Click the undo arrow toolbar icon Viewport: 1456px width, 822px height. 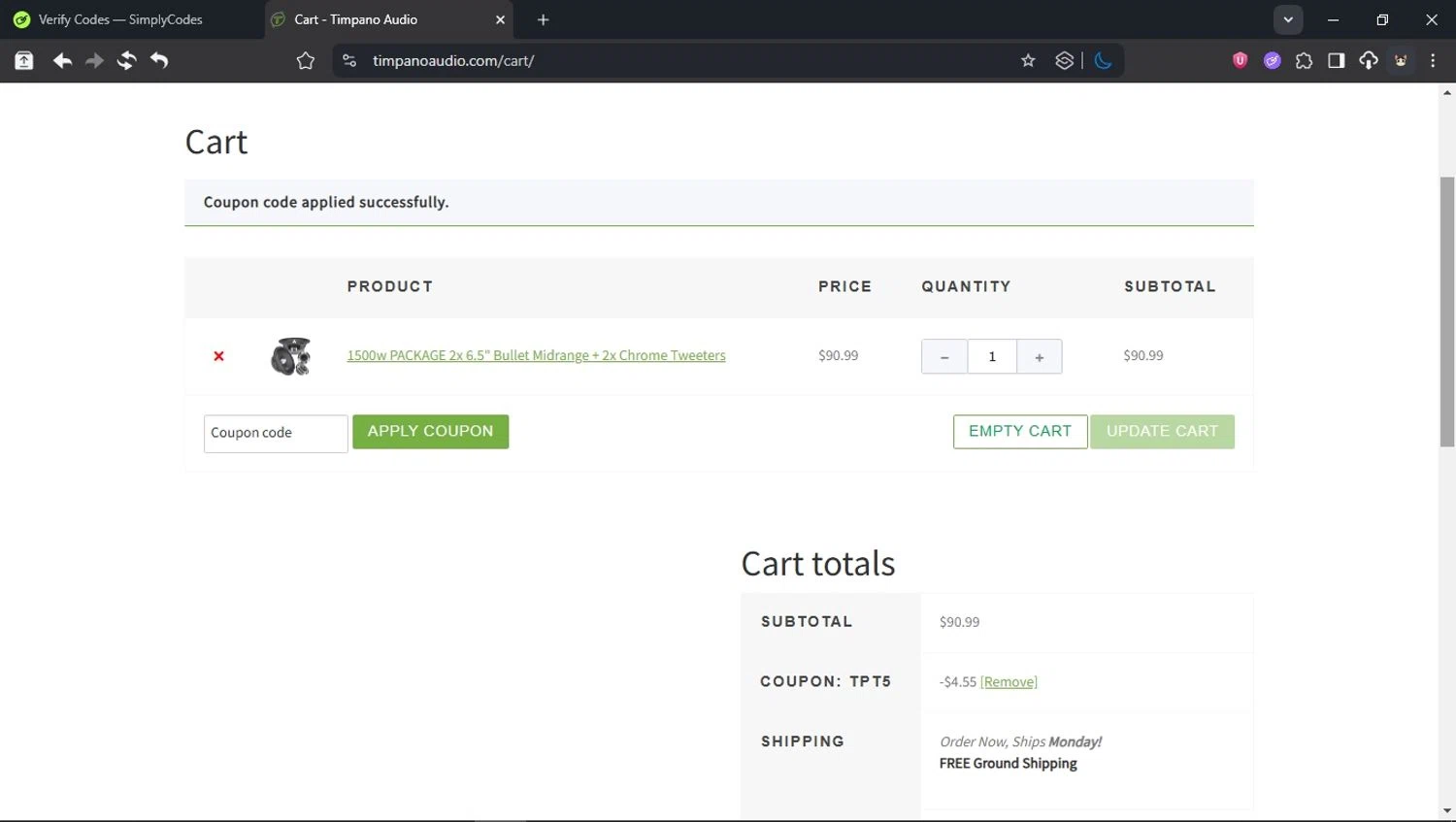coord(159,60)
